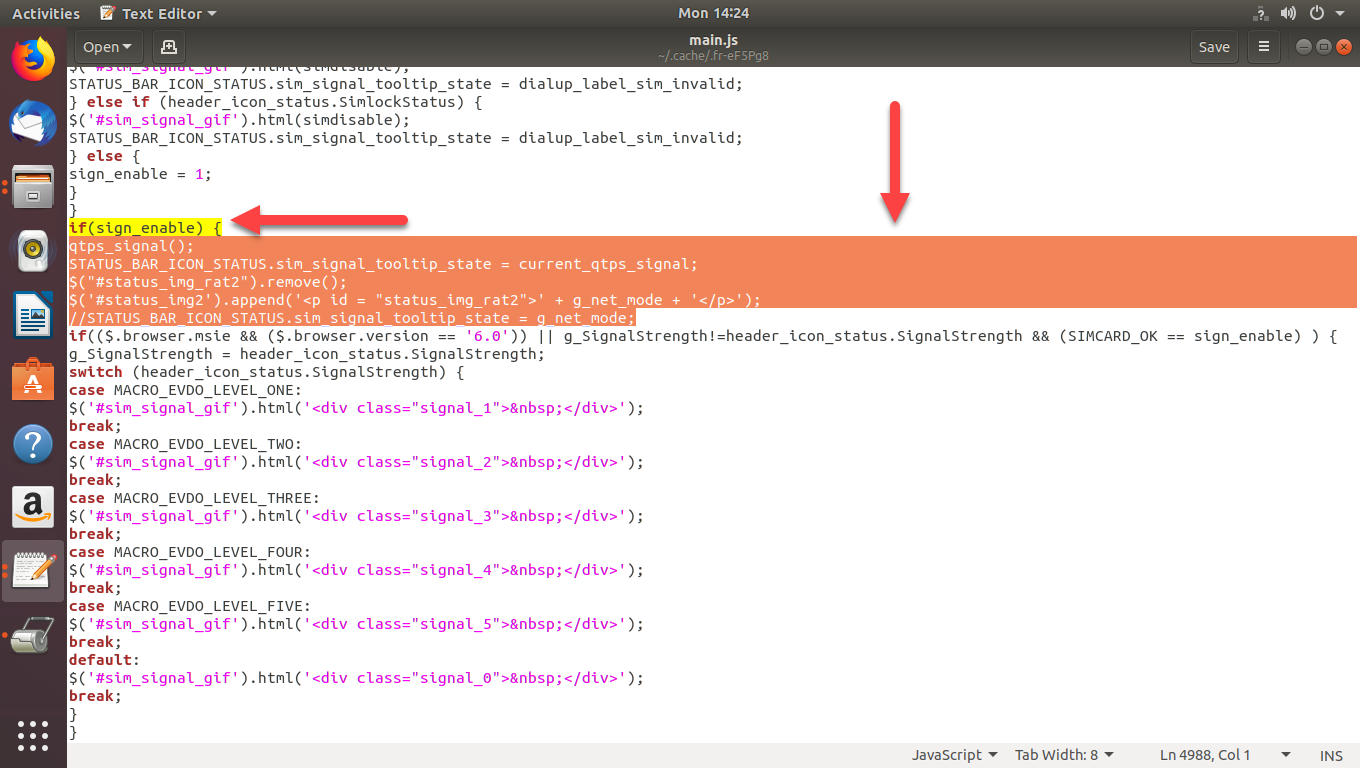Click the volume speaker icon in top bar
This screenshot has height=768, width=1360.
[1288, 13]
